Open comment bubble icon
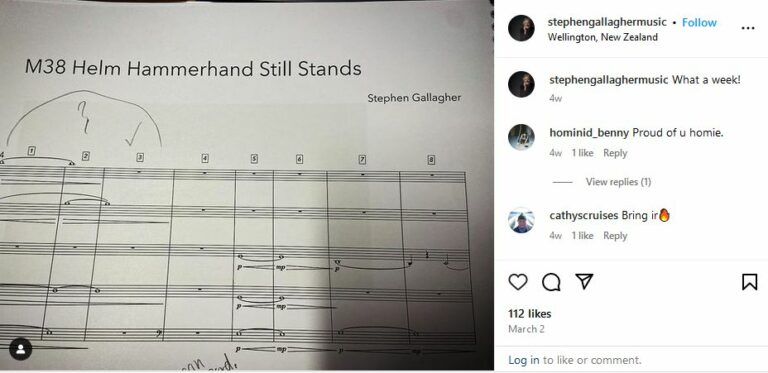 pos(551,282)
